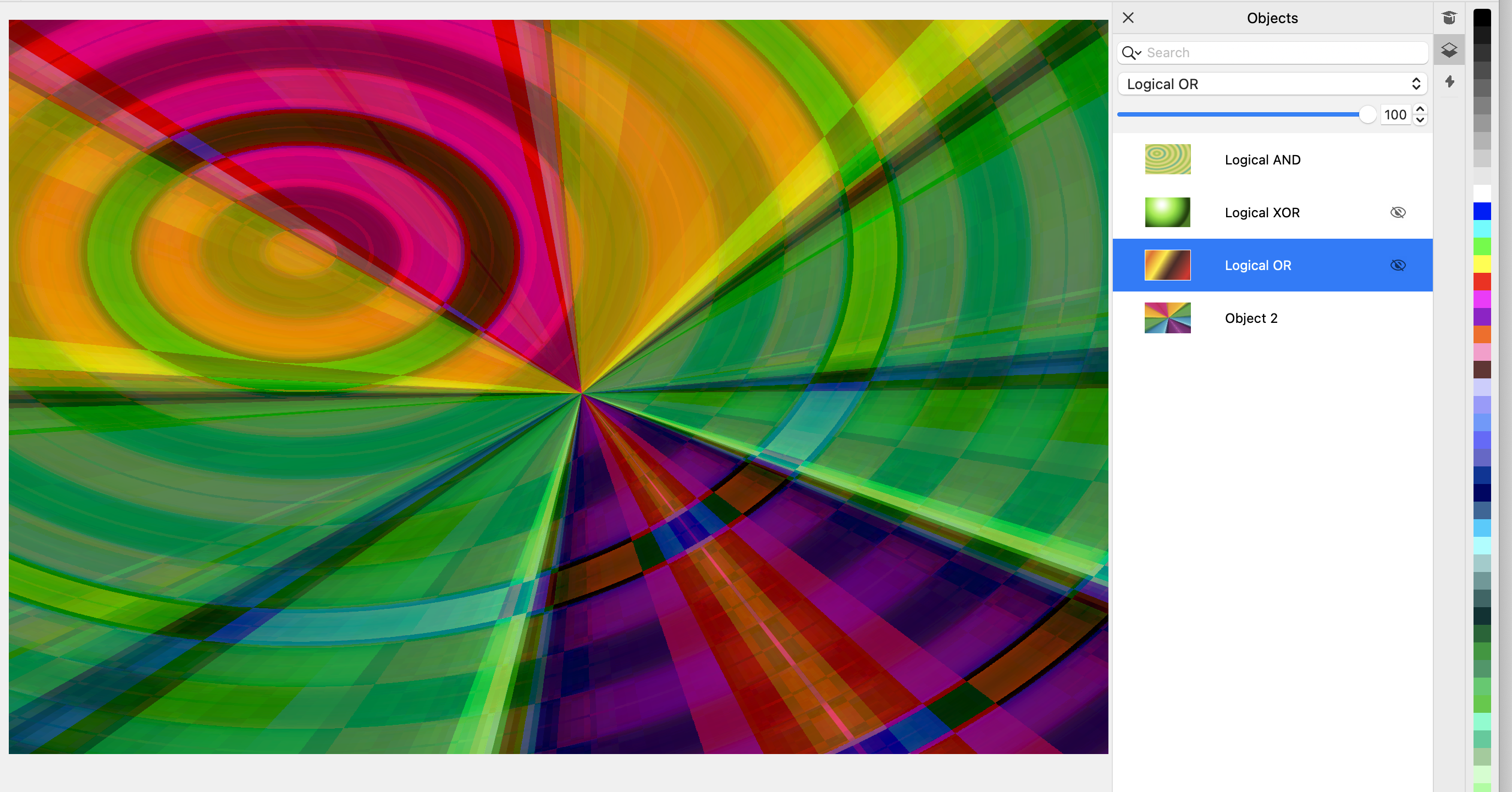Pick the red palette swatch
Image resolution: width=1512 pixels, height=792 pixels.
[x=1481, y=282]
